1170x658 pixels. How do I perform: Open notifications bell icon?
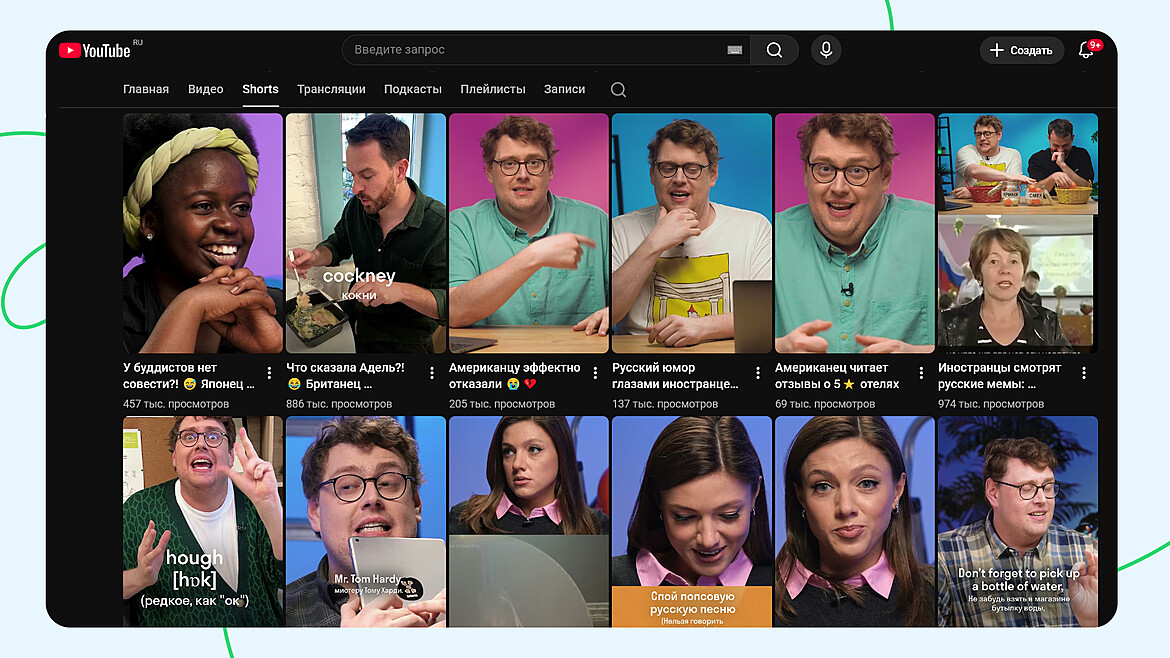point(1086,50)
